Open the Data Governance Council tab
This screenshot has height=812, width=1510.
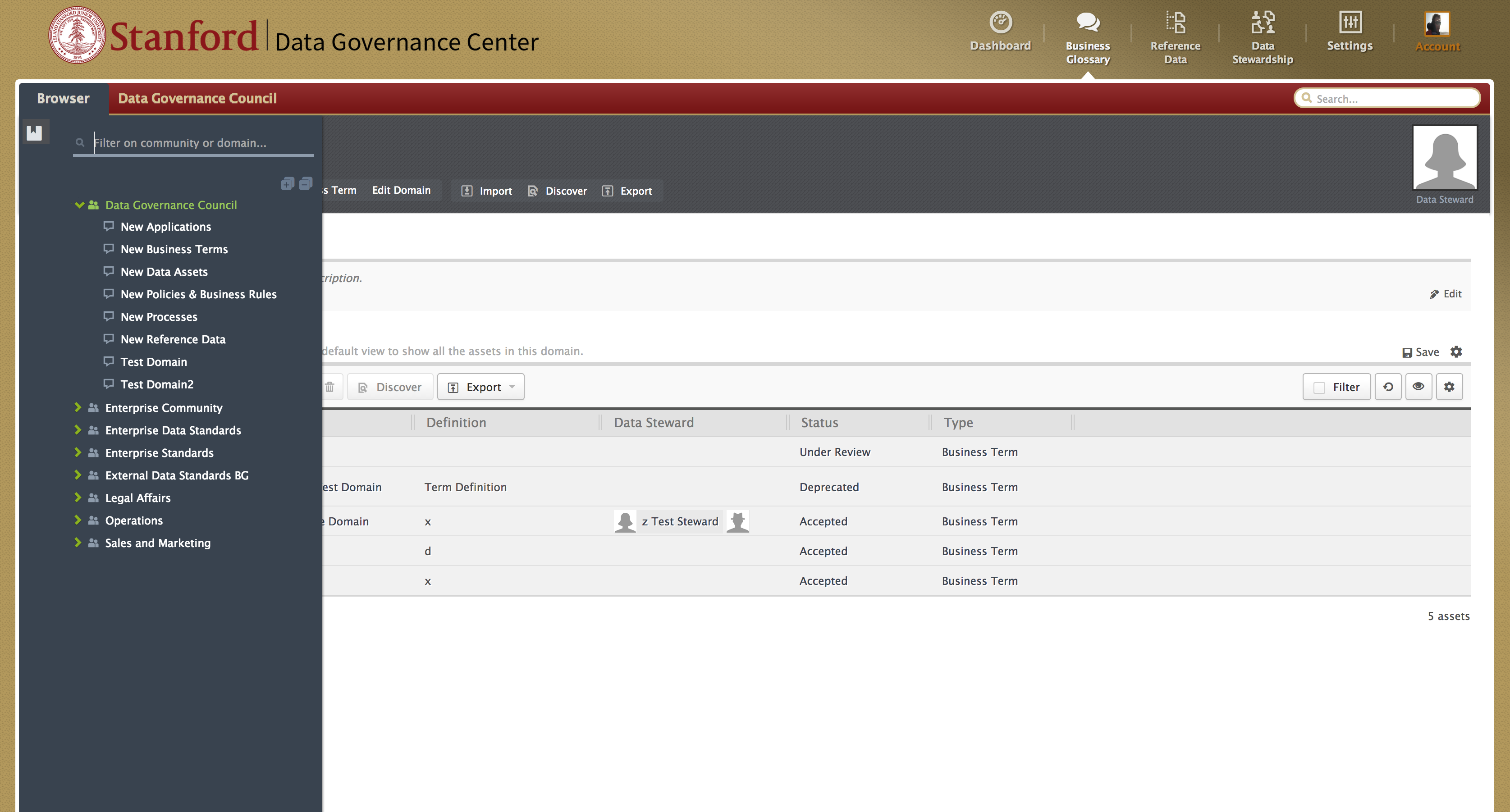click(197, 98)
